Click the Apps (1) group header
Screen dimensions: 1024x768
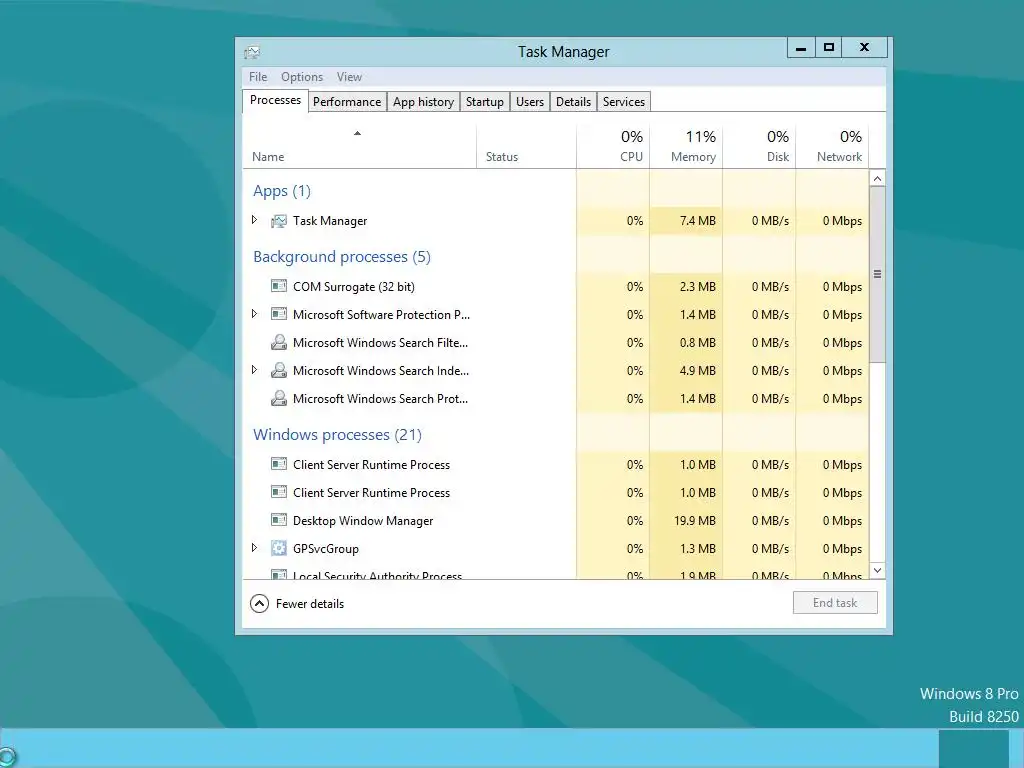pyautogui.click(x=282, y=191)
